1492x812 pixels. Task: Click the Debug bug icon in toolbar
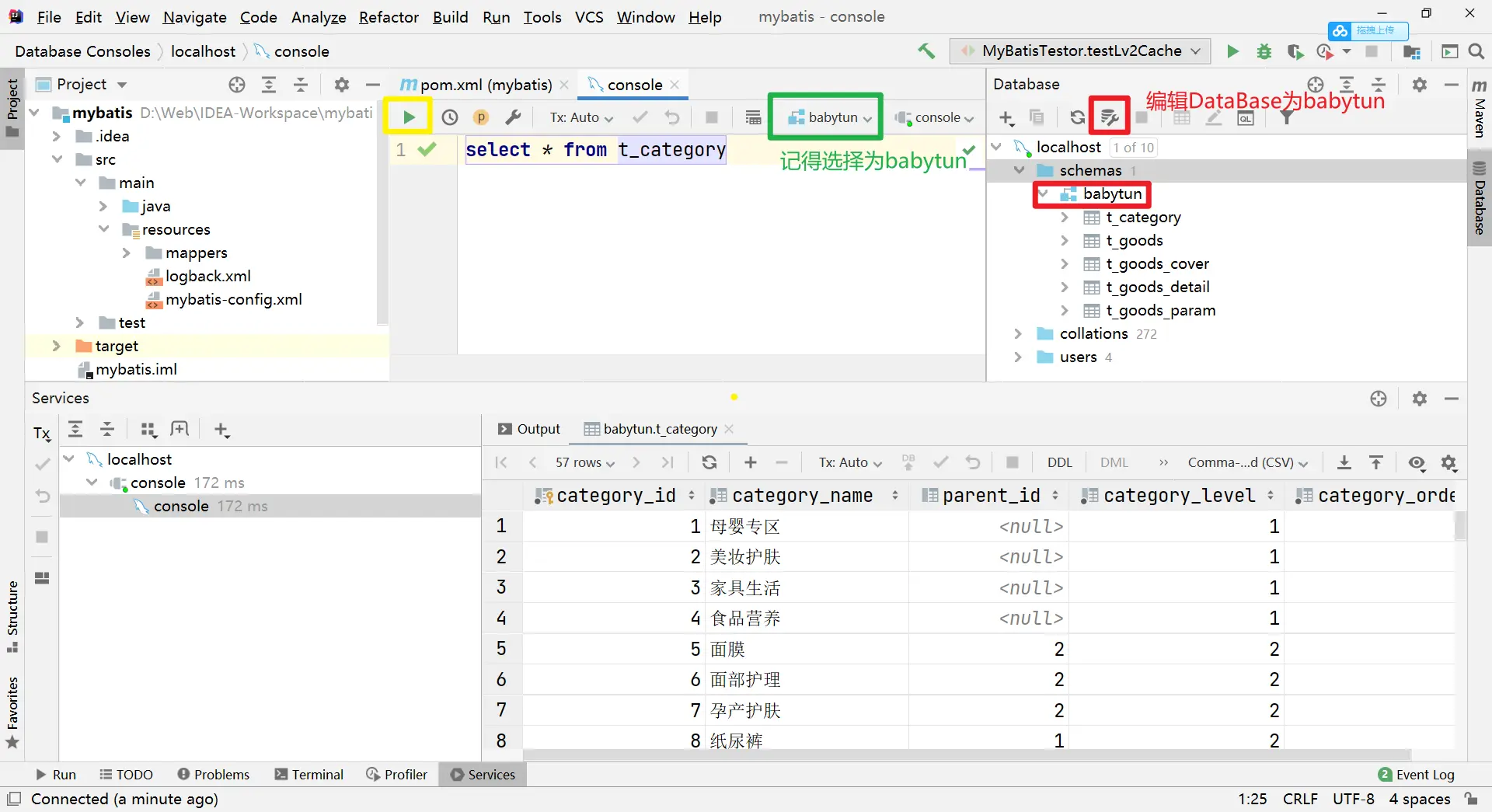click(1264, 51)
